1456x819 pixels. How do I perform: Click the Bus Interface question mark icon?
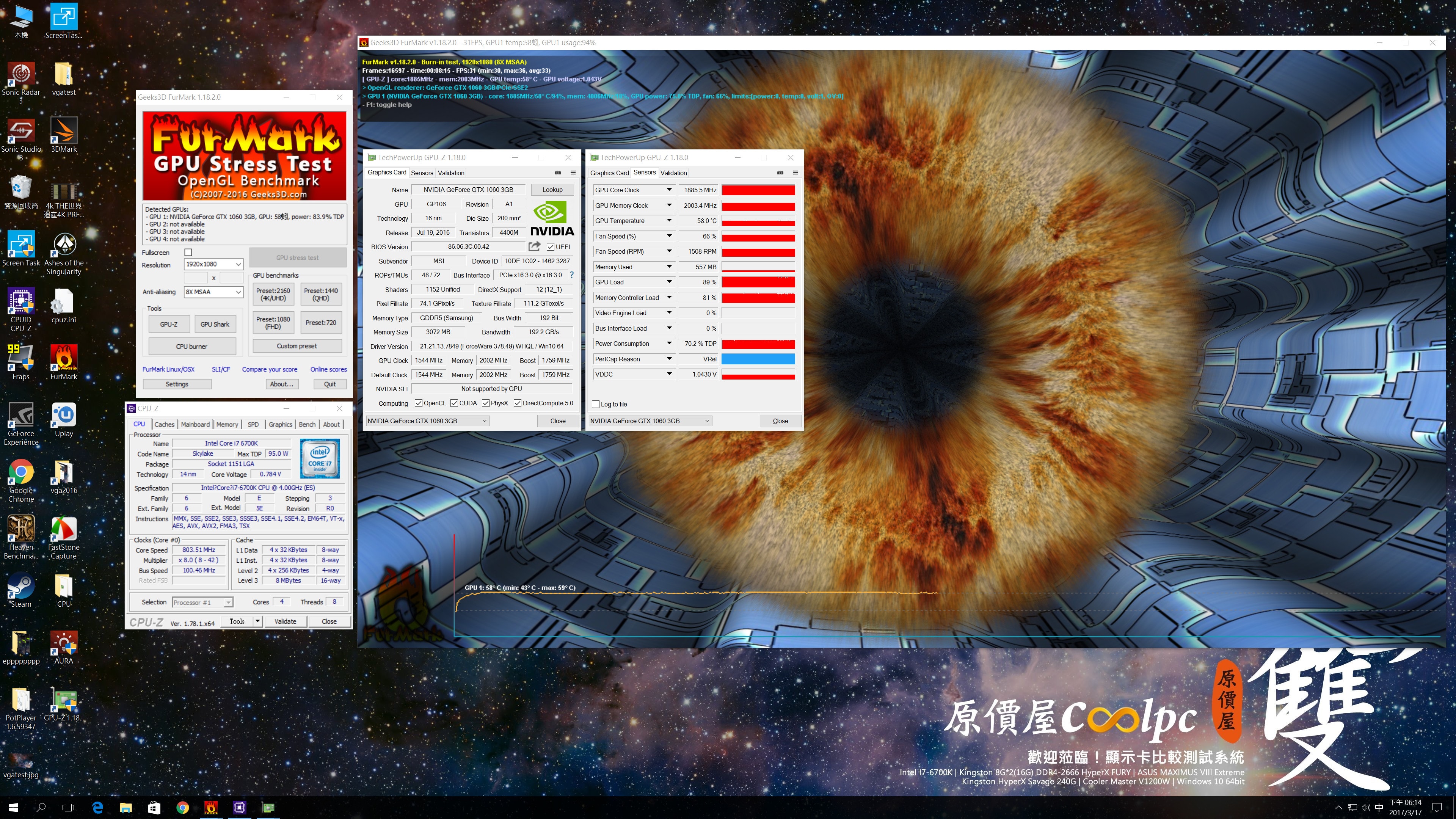pyautogui.click(x=571, y=275)
